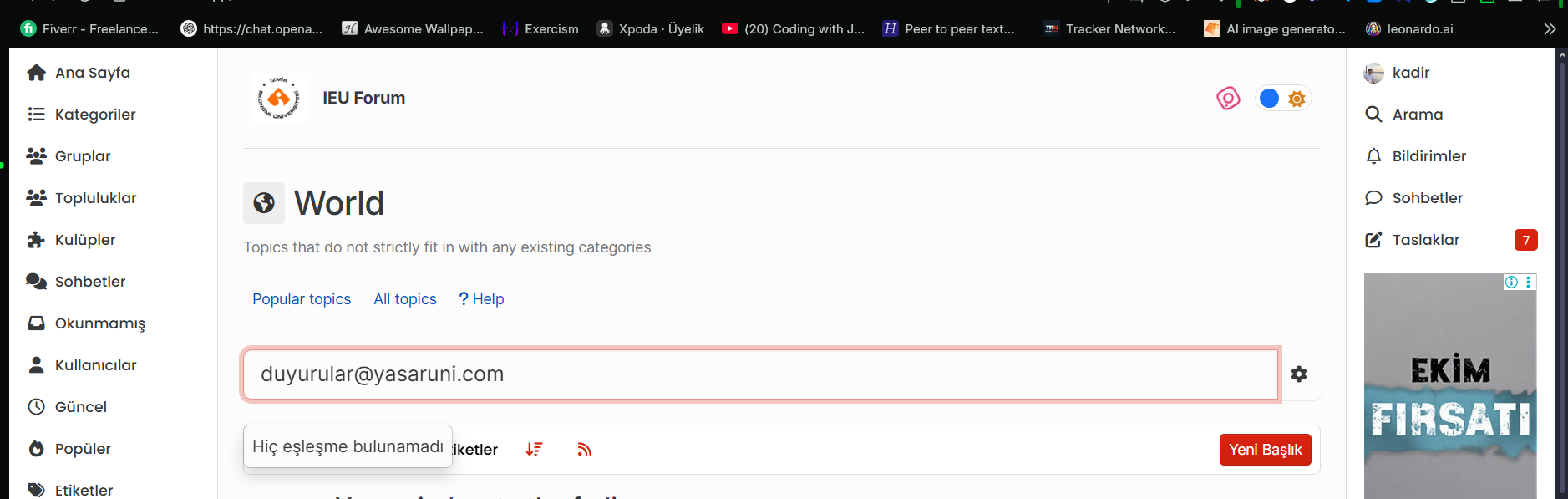Expand the bookmarks overflow chevron
This screenshot has height=499, width=1568.
(1549, 29)
